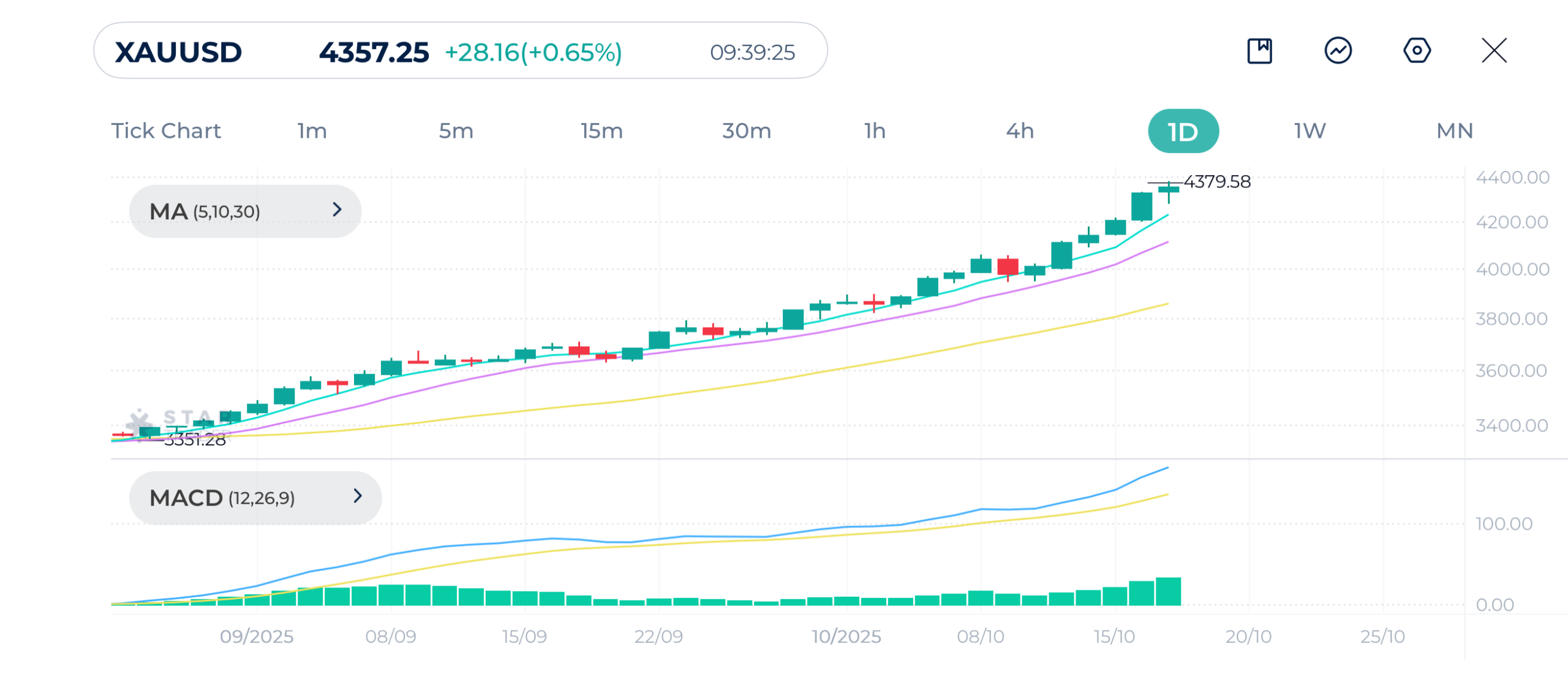Expand the MA (5,10,30) indicator selector
Viewport: 1568px width, 696px height.
pyautogui.click(x=245, y=211)
